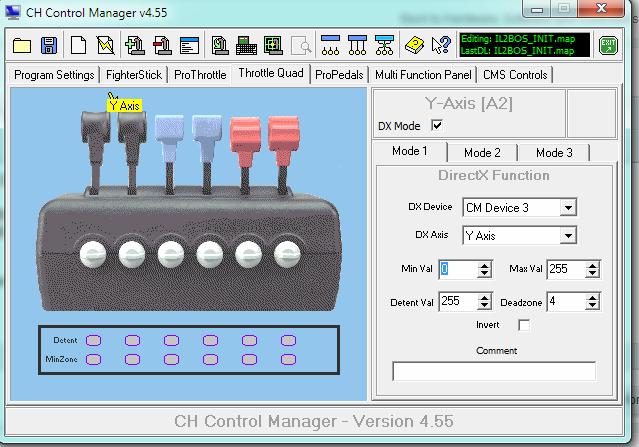Click the Deadzone value field
The height and width of the screenshot is (447, 639).
[x=566, y=302]
